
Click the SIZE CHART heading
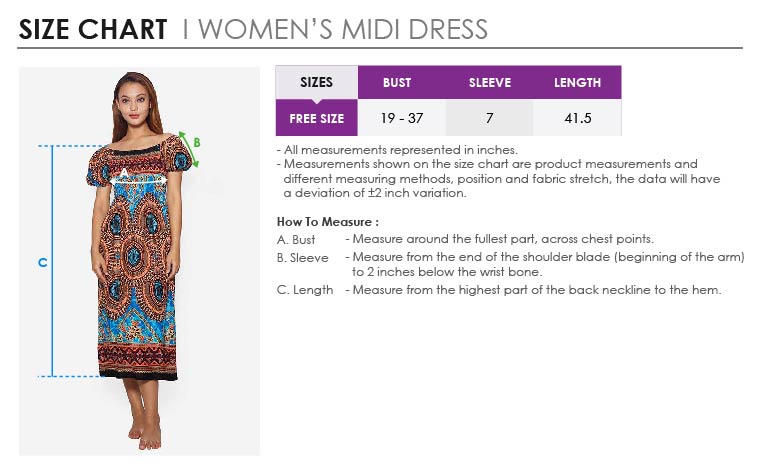coord(93,29)
